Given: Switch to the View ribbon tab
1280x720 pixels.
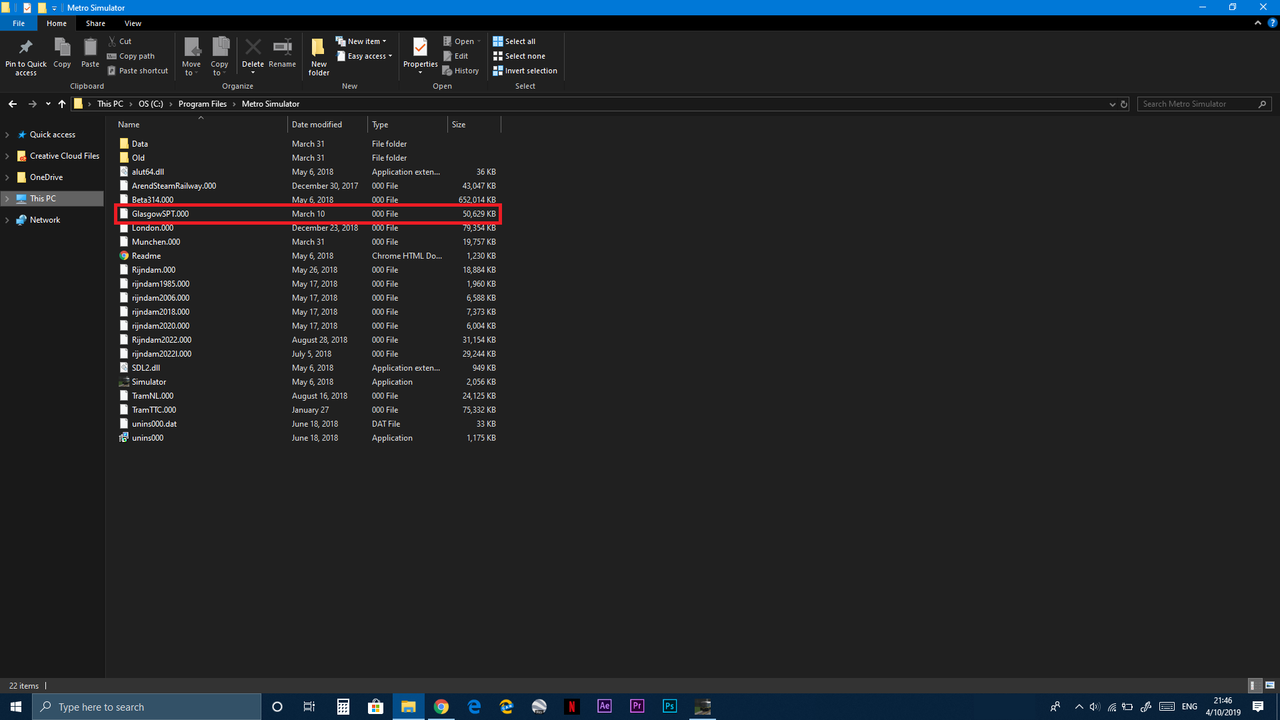Looking at the screenshot, I should click(x=132, y=23).
